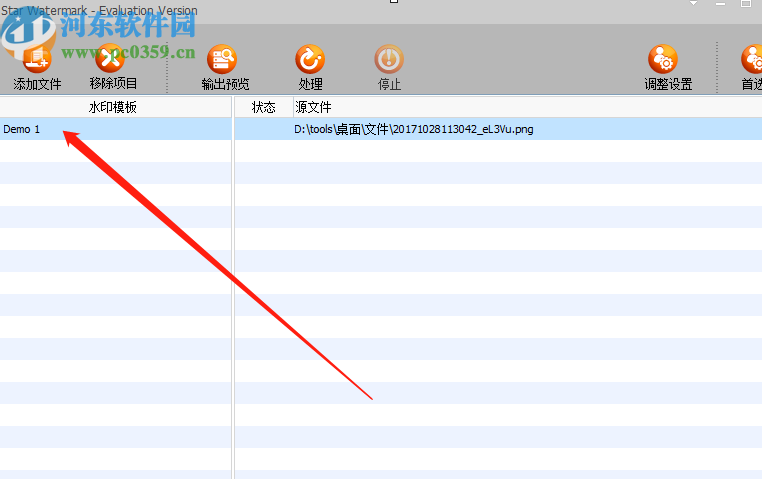
Task: Select source file 20171028113042_eL3Vu.png row
Action: (x=498, y=129)
